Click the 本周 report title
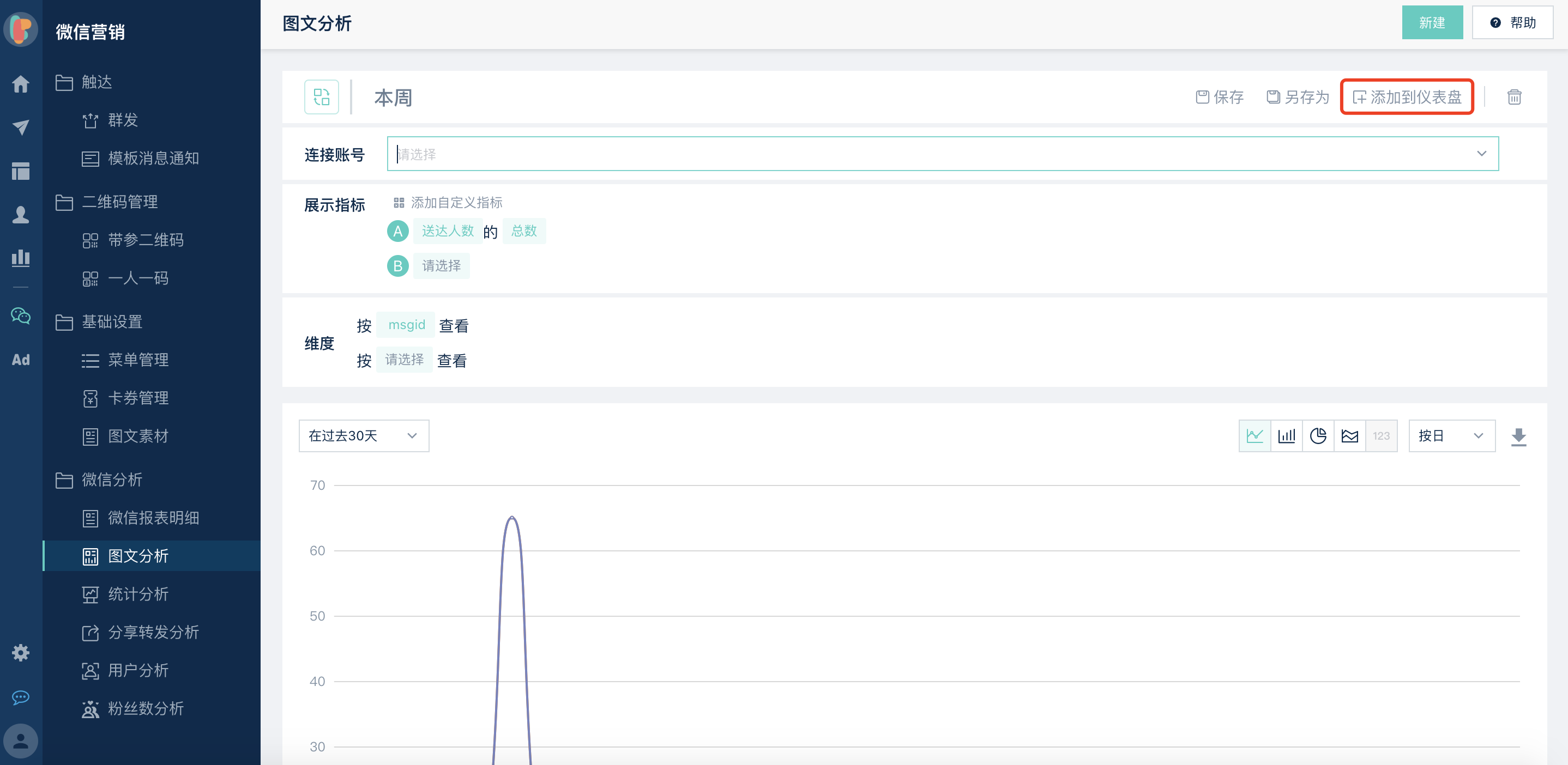Viewport: 1568px width, 765px height. 393,98
